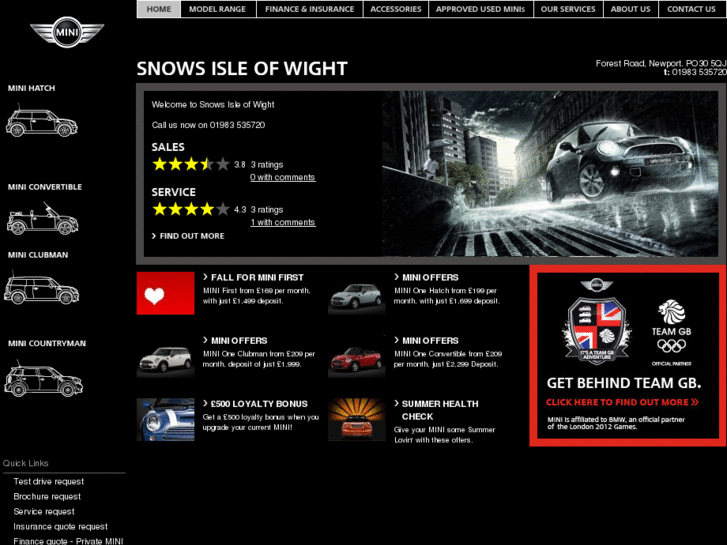Open Service request quick link
The image size is (727, 545).
pos(44,511)
